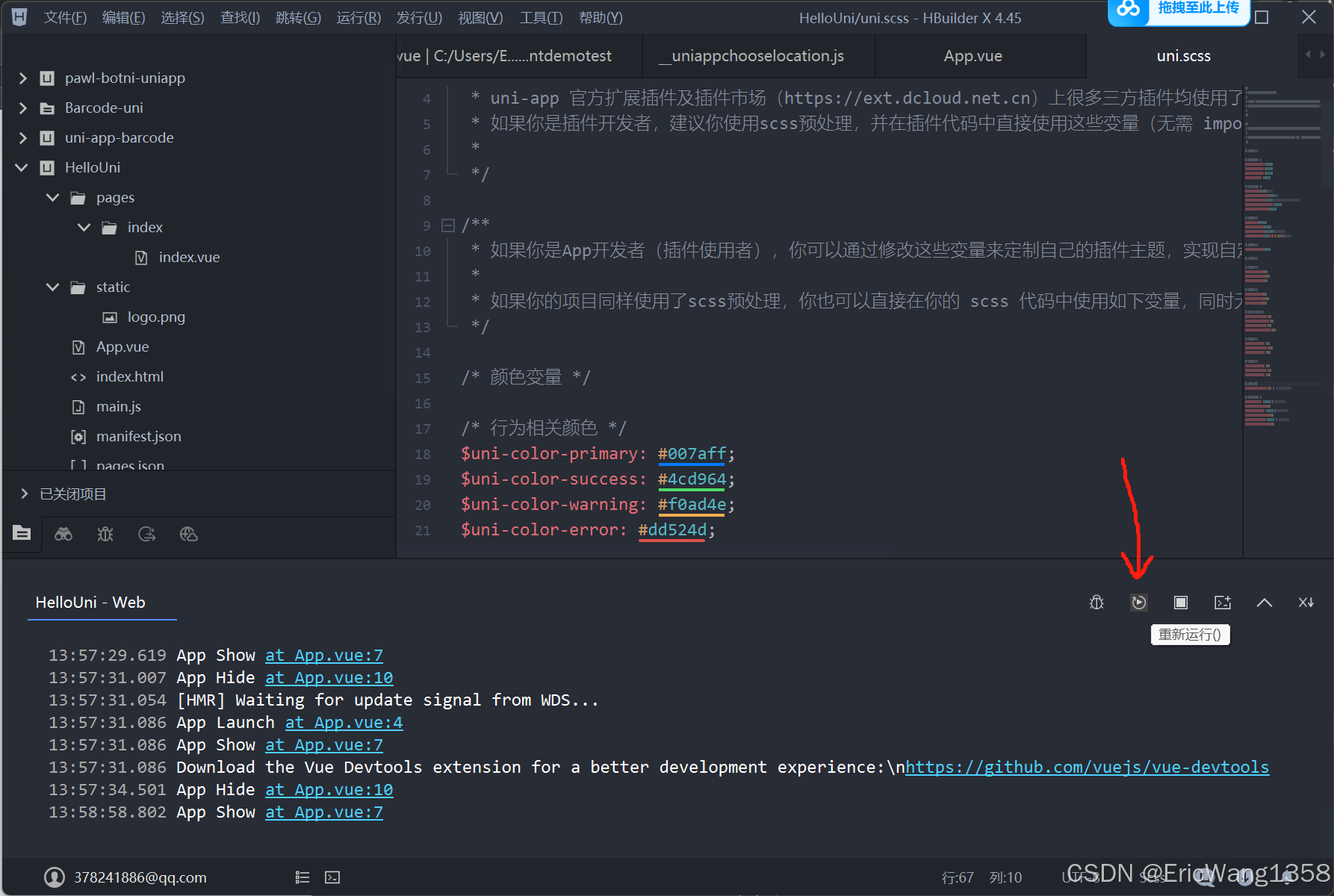Open the debug sidebar panel
This screenshot has height=896, width=1334.
point(105,534)
